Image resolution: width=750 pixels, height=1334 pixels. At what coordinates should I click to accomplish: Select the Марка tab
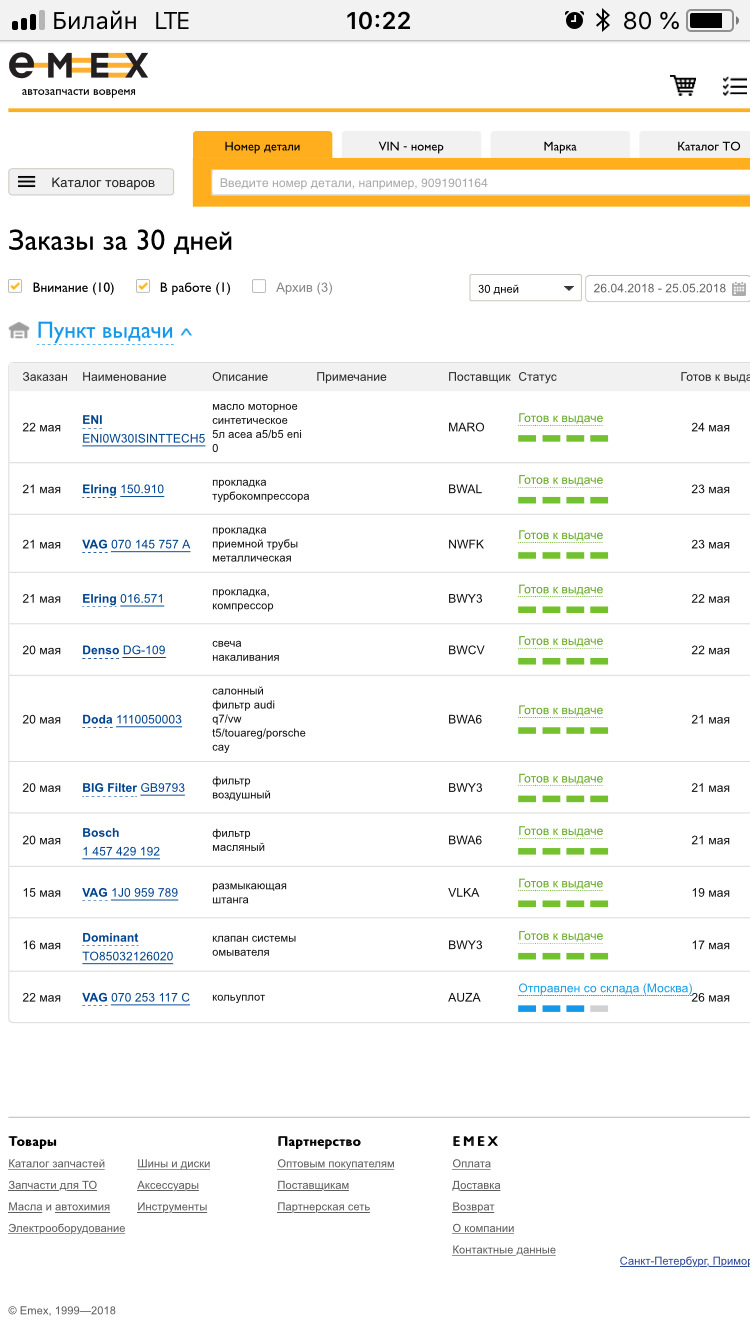pyautogui.click(x=560, y=146)
